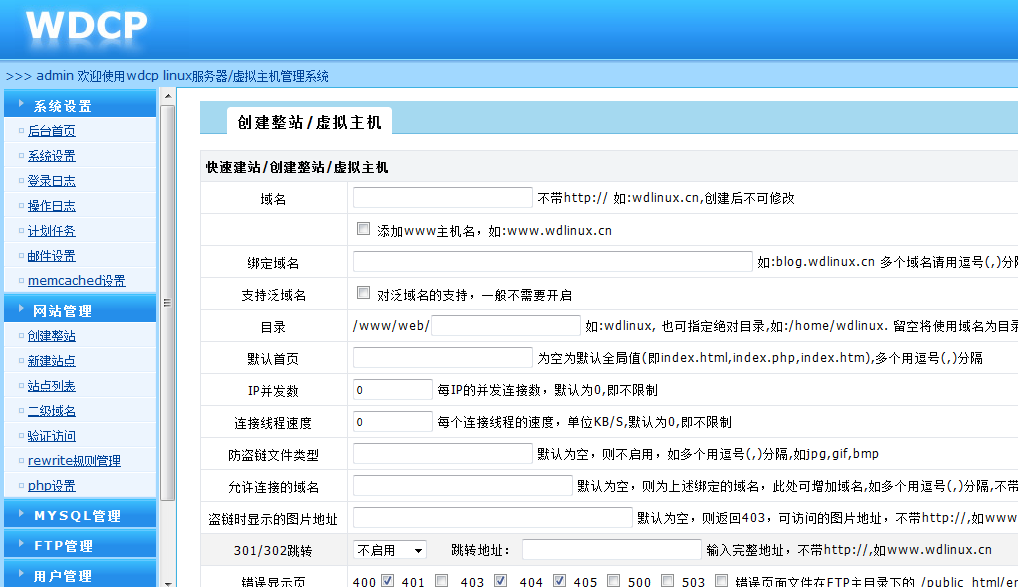The width and height of the screenshot is (1018, 587).
Task: Click the sidebar scrollbar thumb
Action: click(168, 303)
